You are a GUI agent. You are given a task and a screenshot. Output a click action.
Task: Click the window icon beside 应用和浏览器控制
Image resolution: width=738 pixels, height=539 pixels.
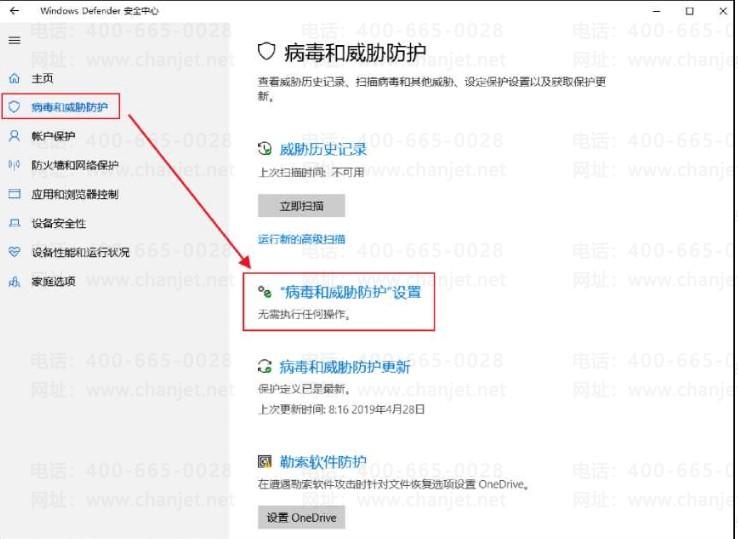(x=15, y=194)
